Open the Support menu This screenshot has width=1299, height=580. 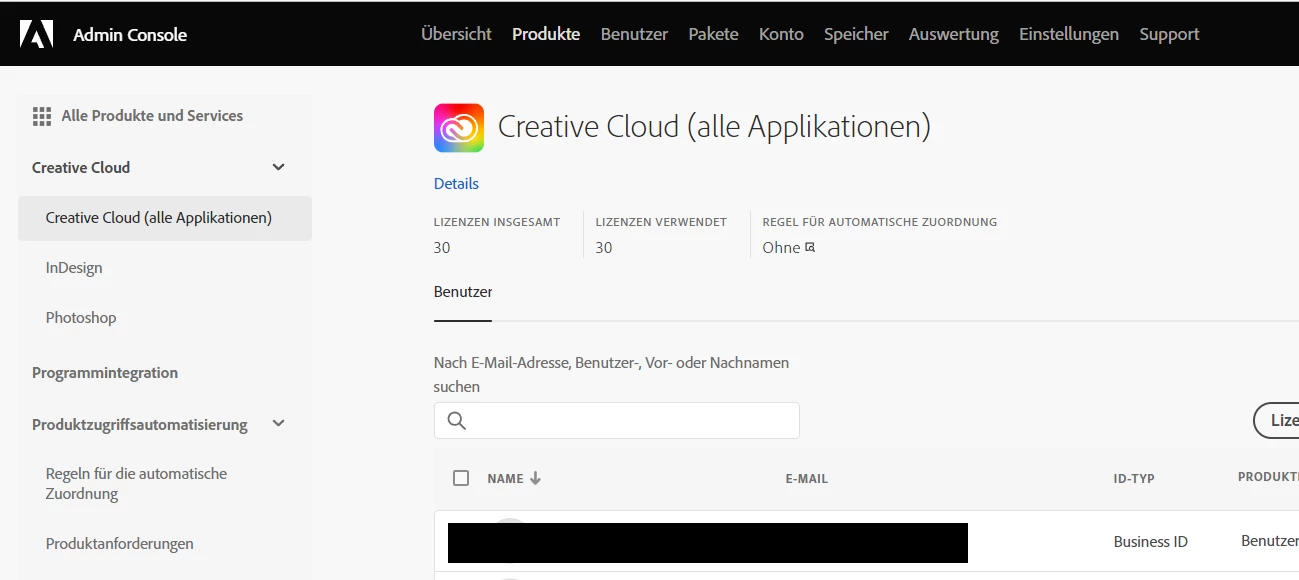point(1169,34)
